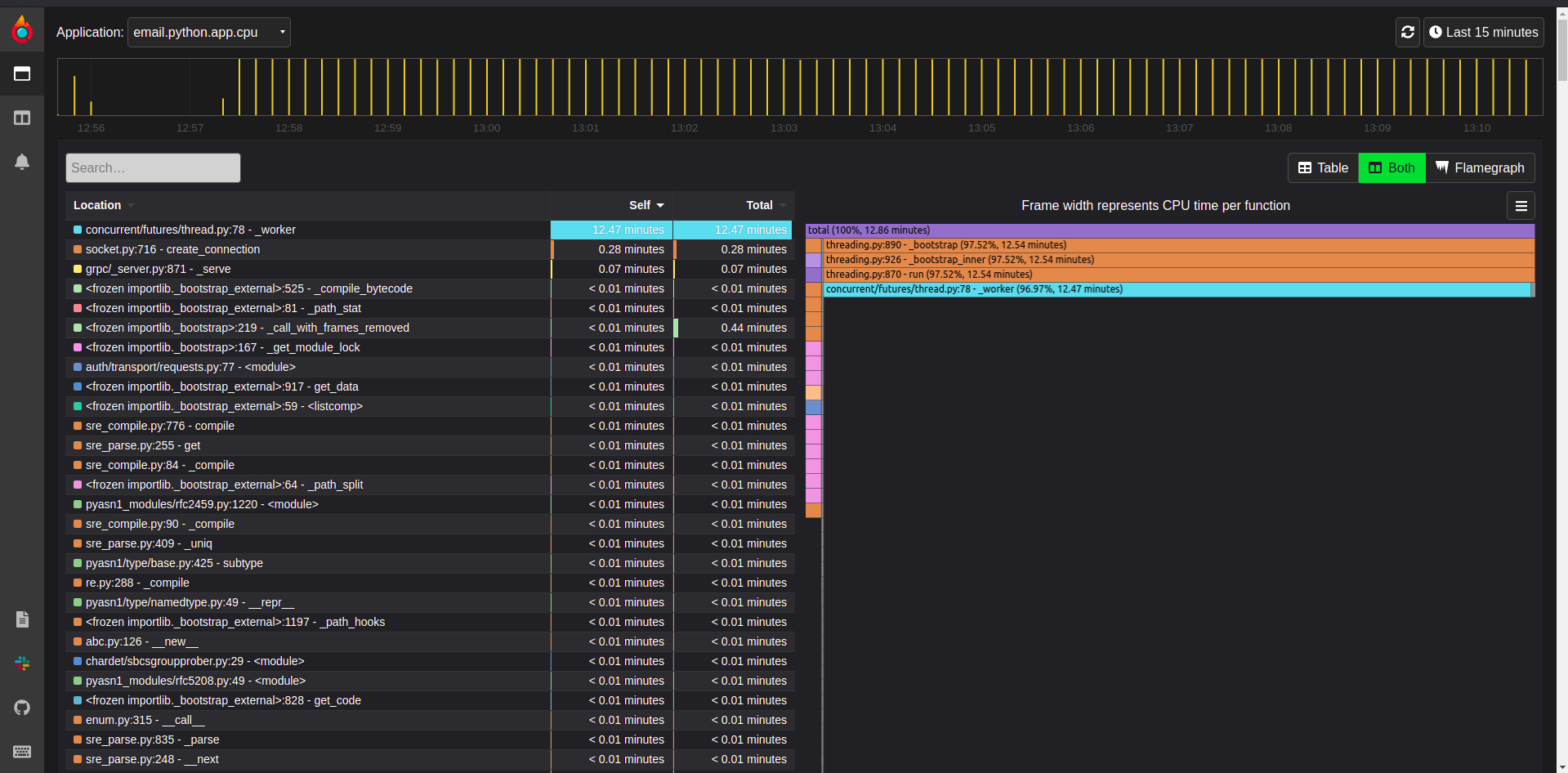Click the Pyroscope flame logo
Viewport: 1568px width, 773px height.
[x=22, y=30]
